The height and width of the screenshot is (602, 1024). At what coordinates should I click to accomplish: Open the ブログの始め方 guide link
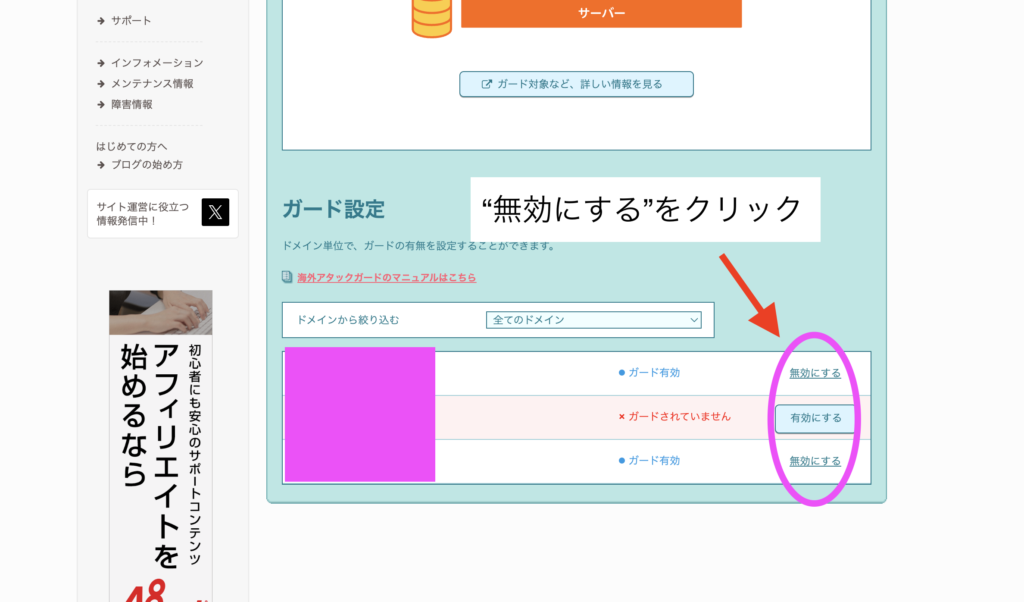[x=146, y=164]
